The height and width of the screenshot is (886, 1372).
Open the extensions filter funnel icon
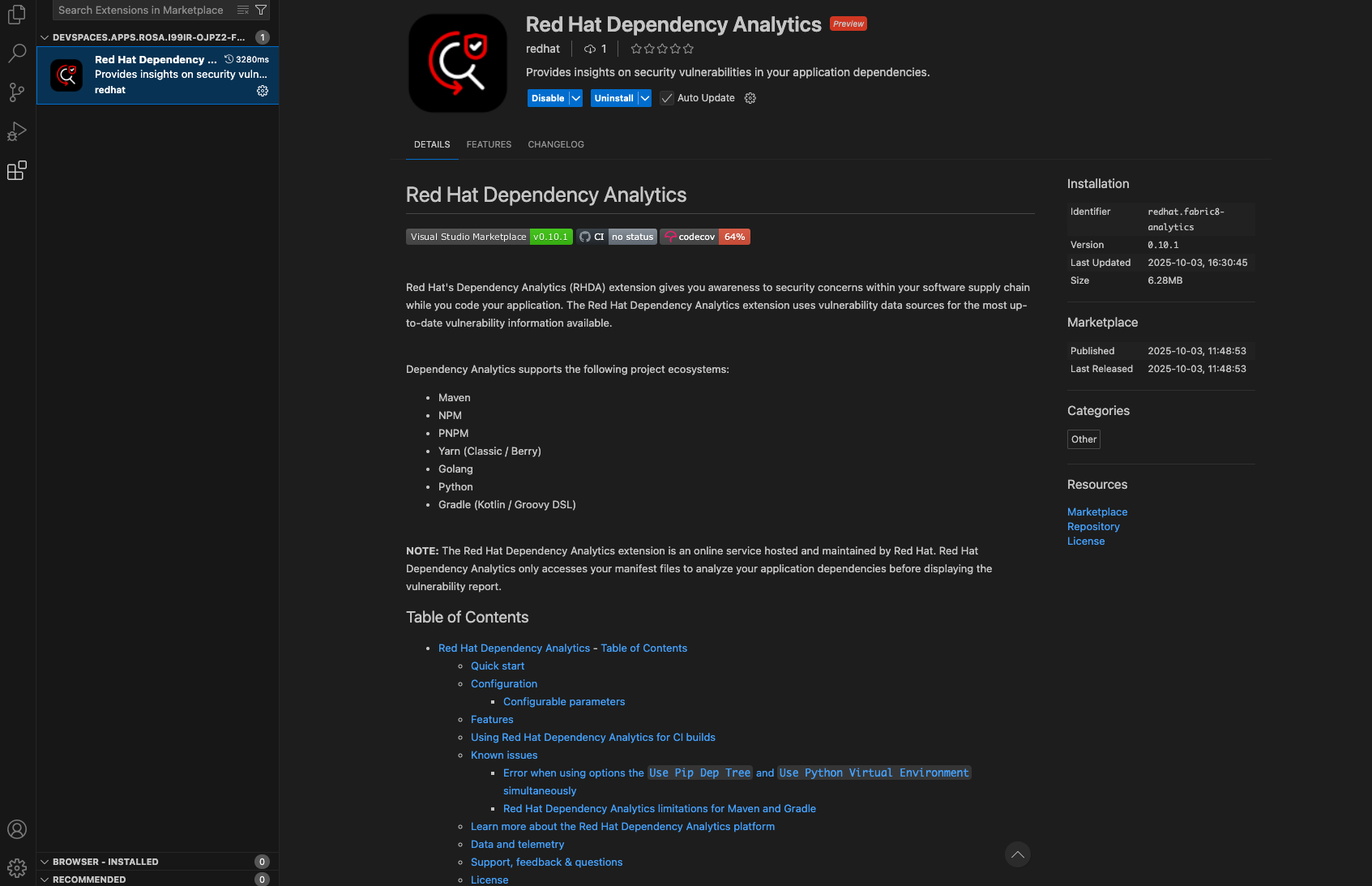point(261,10)
